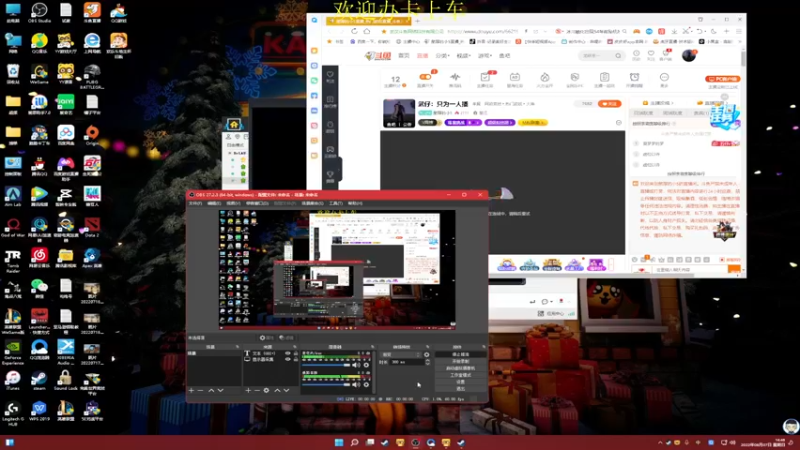Image resolution: width=800 pixels, height=450 pixels.
Task: Open source Properties button below OBS preview
Action: [x=267, y=338]
